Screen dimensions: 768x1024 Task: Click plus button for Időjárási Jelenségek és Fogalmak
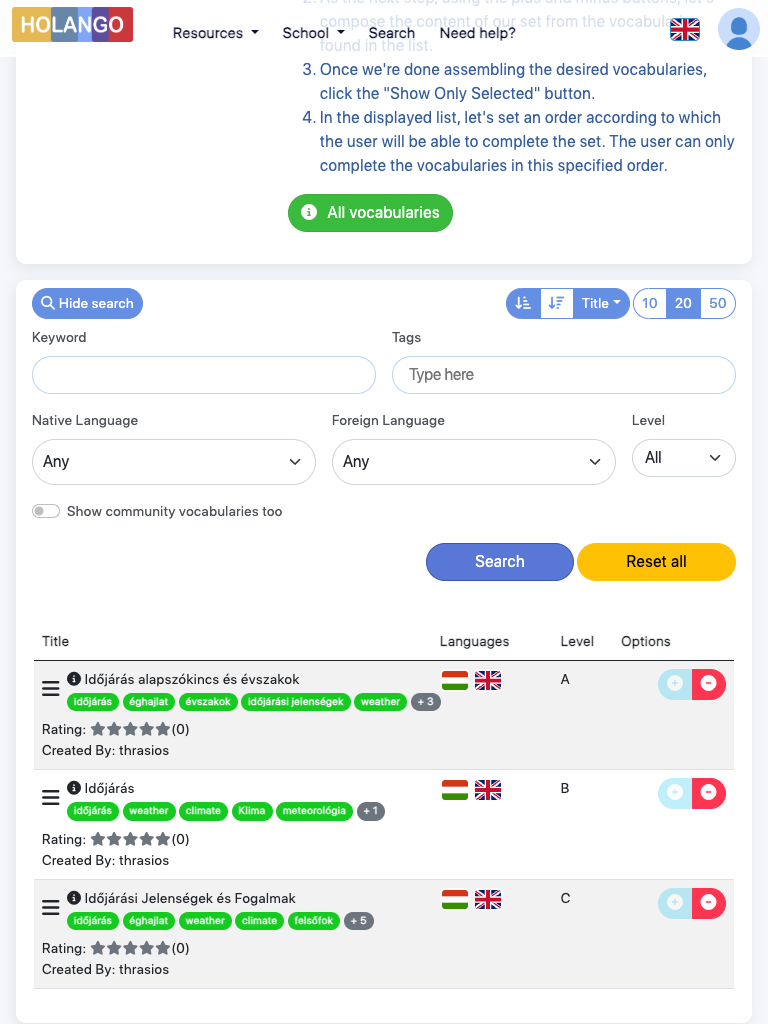pyautogui.click(x=675, y=903)
